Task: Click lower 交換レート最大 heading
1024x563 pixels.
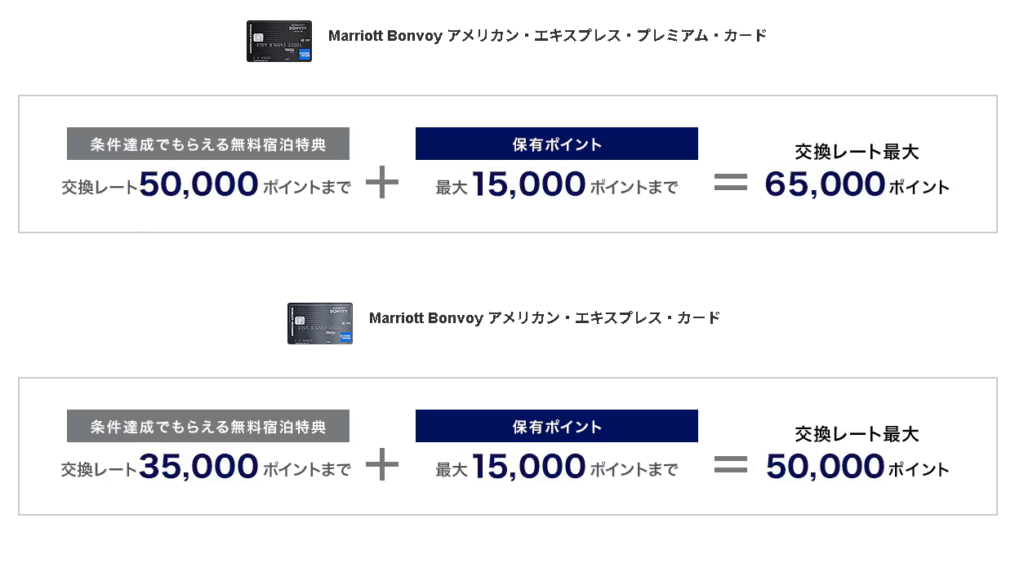Action: point(857,434)
